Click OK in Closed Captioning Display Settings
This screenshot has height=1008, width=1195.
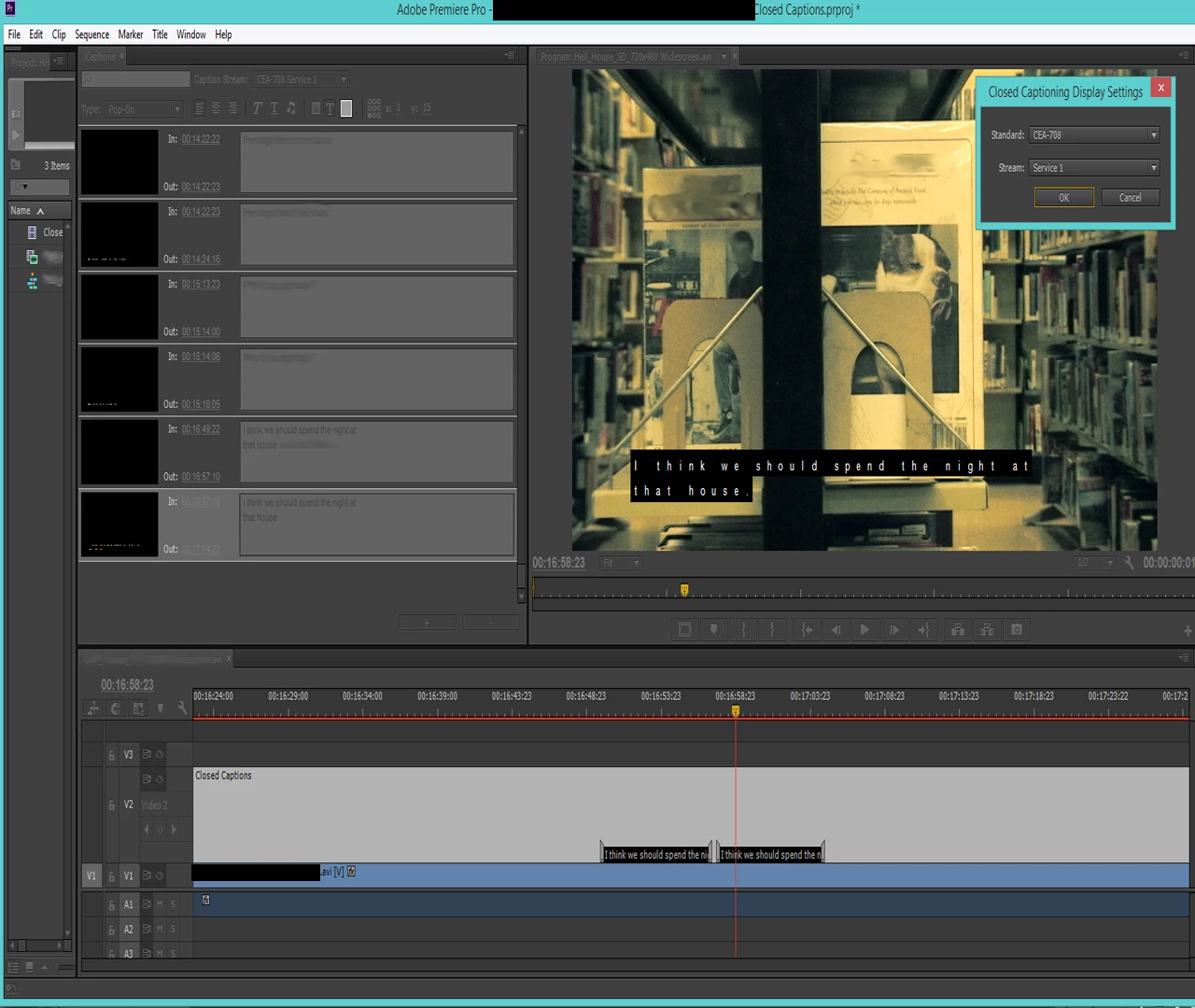(x=1064, y=197)
